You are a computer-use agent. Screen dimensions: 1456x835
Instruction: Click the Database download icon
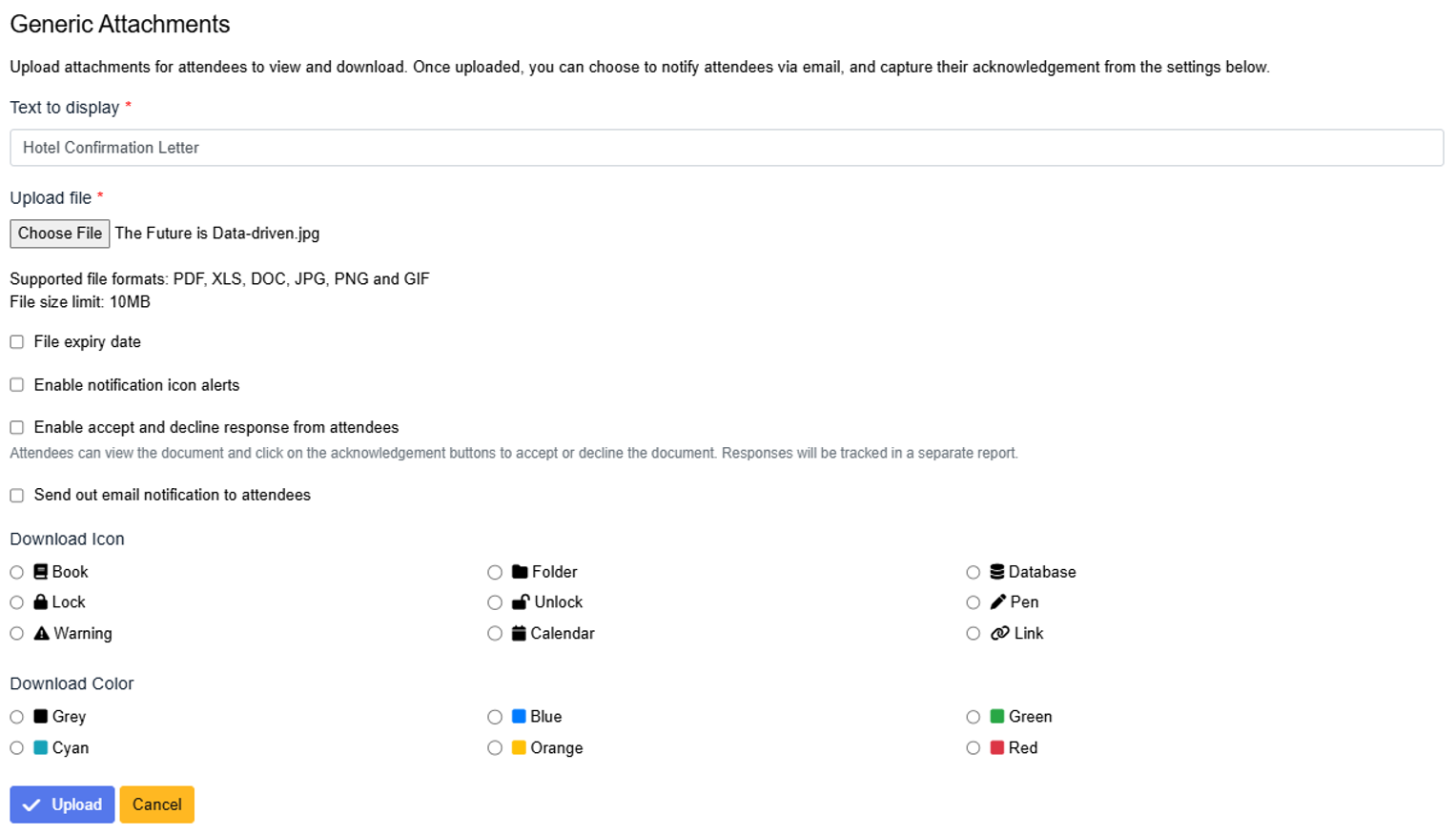coord(996,572)
